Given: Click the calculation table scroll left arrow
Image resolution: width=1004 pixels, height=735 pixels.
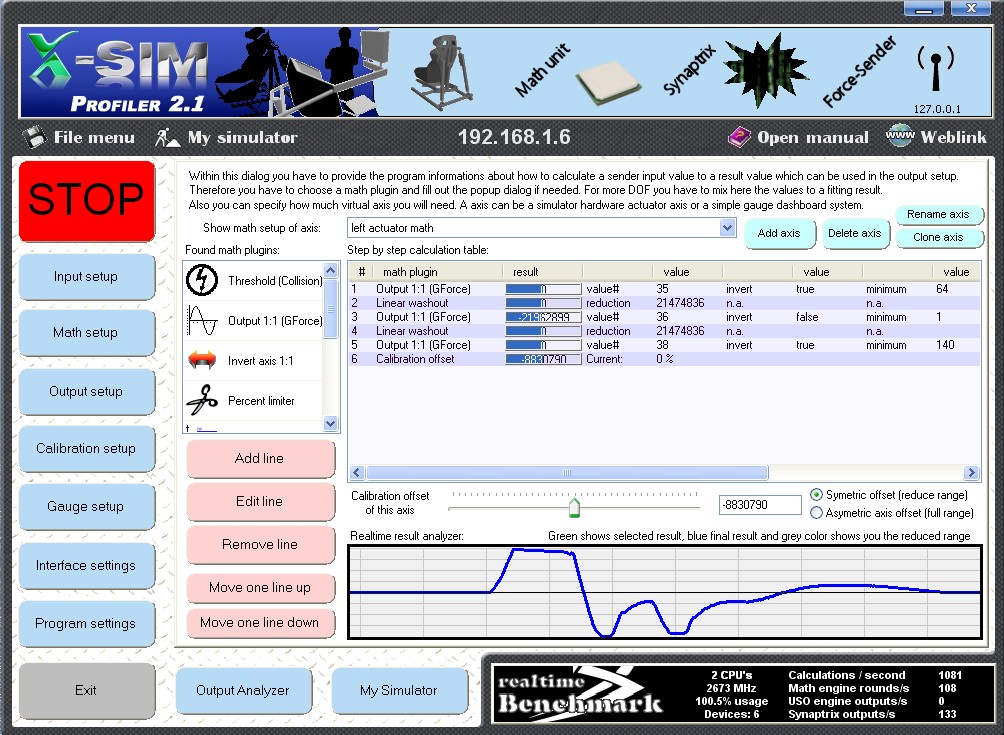Looking at the screenshot, I should pyautogui.click(x=357, y=472).
